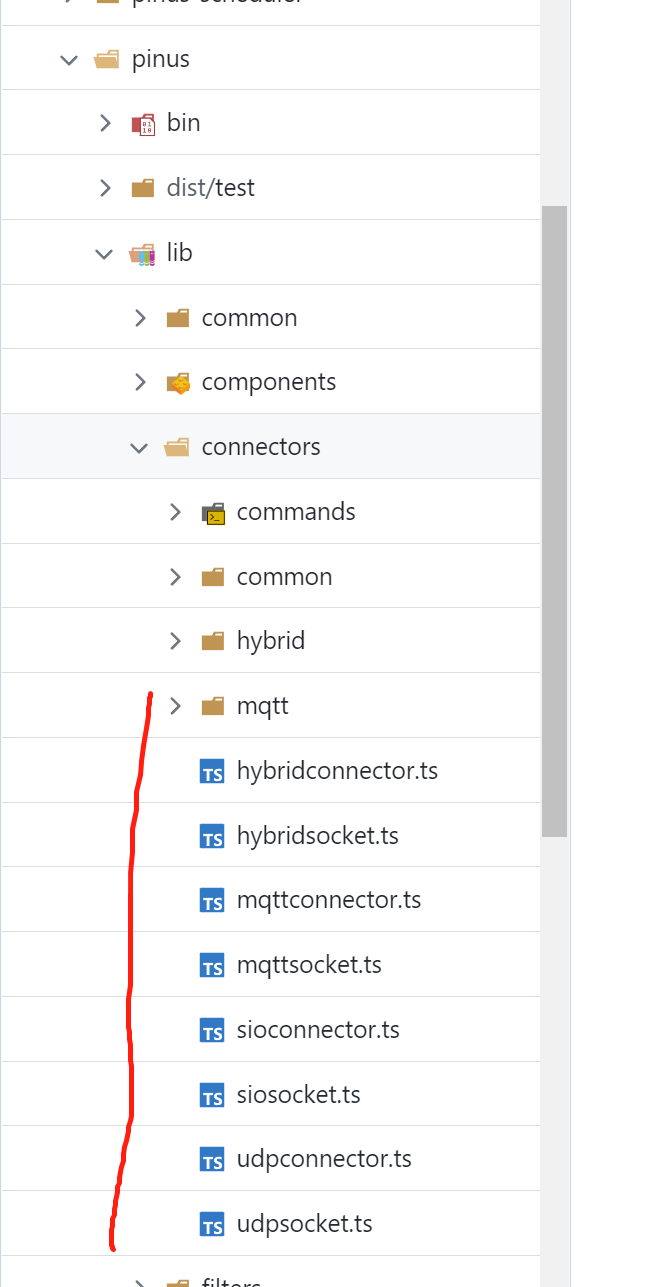Collapse the pinus folder

68,59
